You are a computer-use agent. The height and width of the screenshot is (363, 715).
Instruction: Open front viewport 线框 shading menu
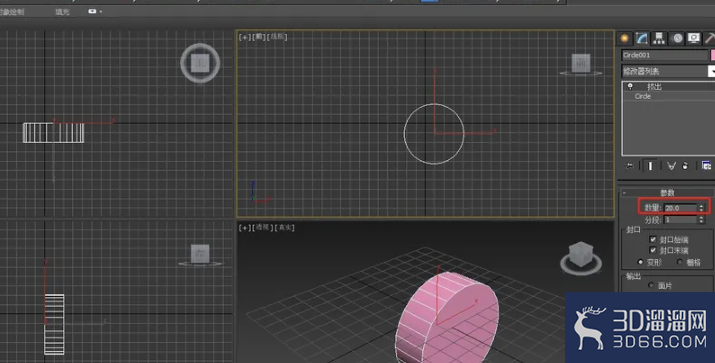(277, 37)
